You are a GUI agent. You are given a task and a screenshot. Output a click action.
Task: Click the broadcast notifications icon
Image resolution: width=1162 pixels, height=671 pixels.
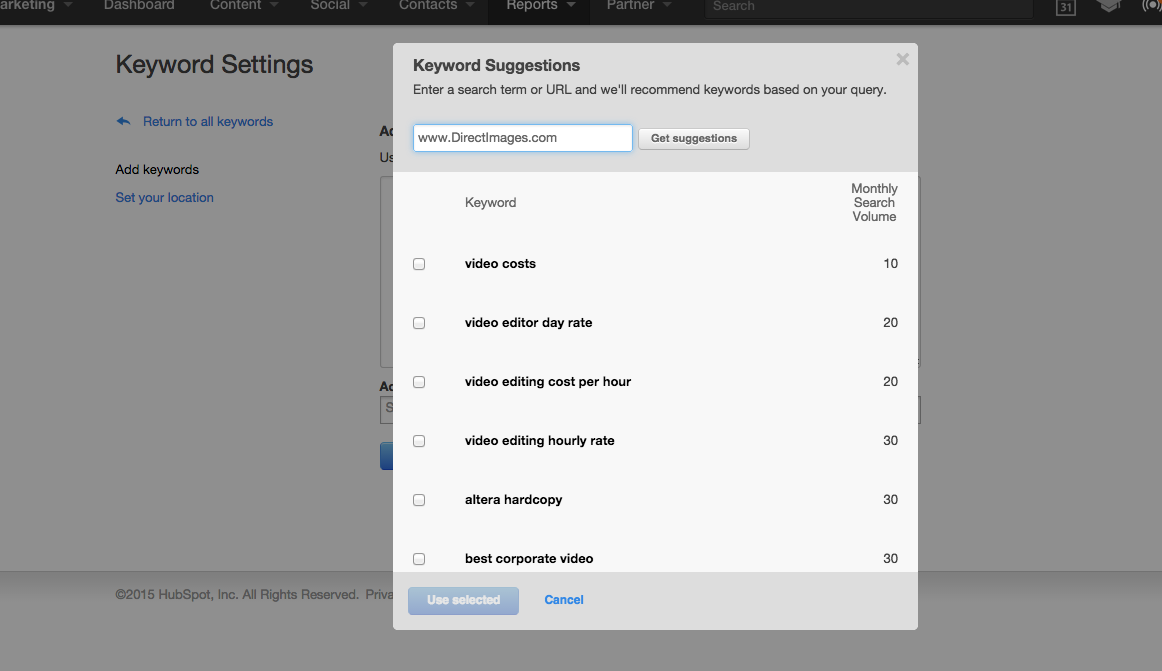pos(1152,6)
